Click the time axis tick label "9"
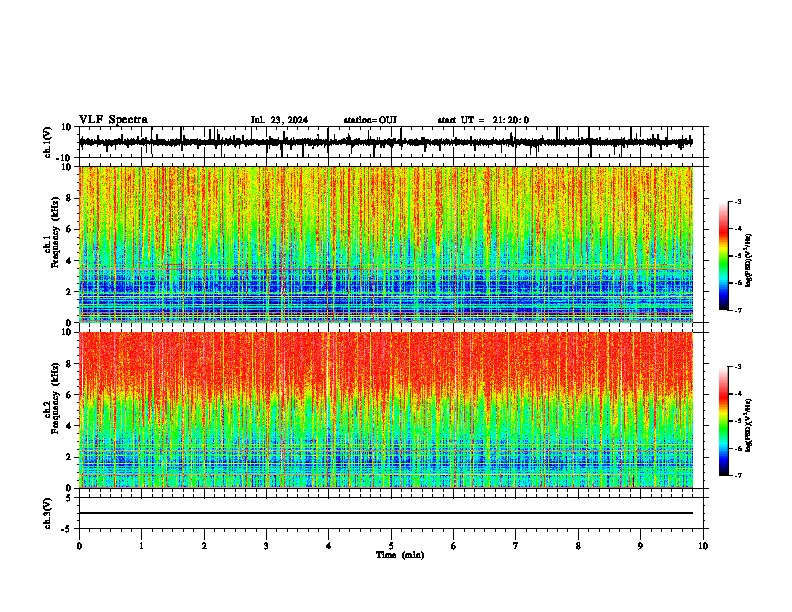792x612 pixels. pos(640,546)
